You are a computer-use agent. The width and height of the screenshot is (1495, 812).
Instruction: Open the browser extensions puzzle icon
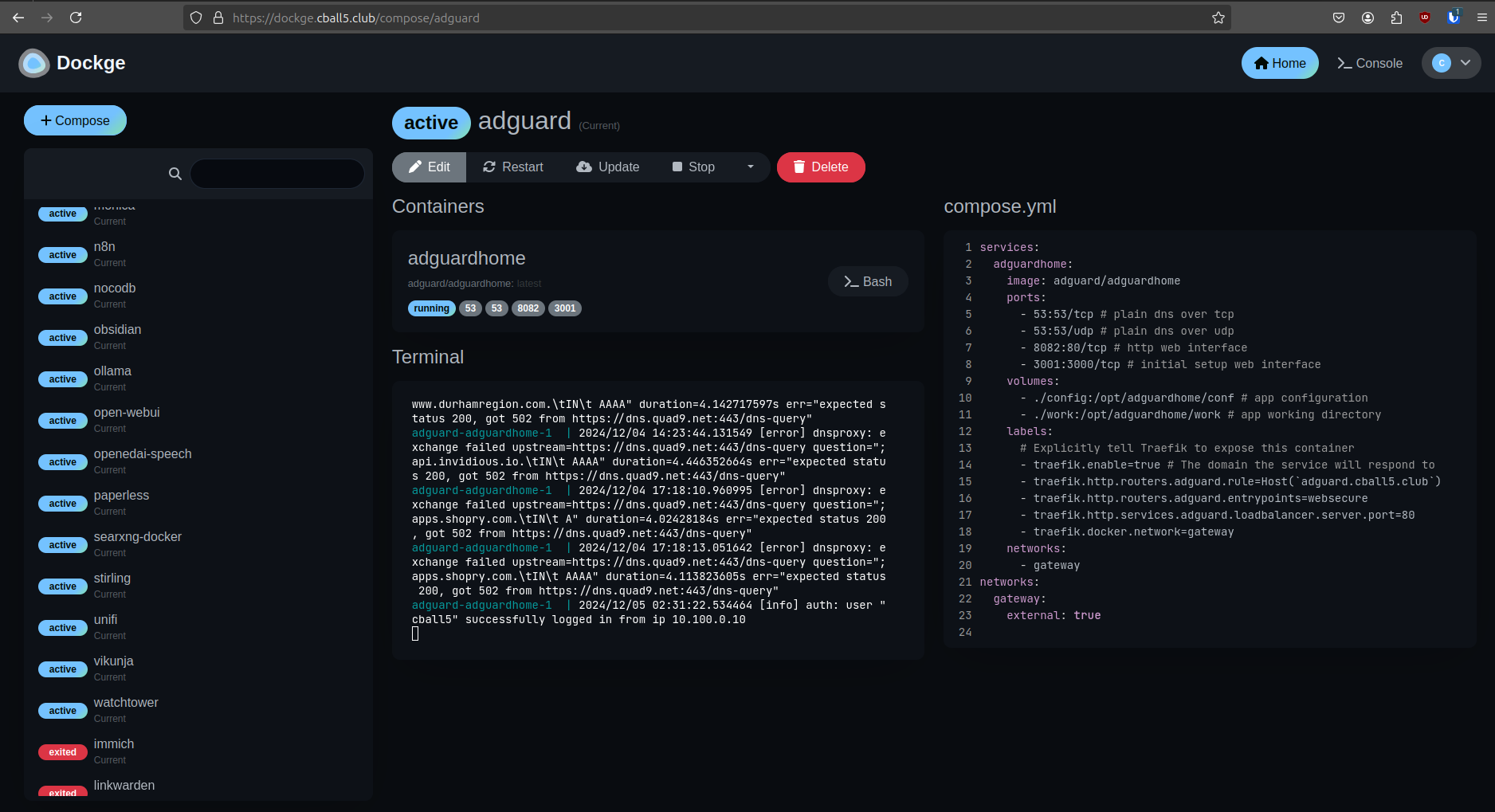1396,18
